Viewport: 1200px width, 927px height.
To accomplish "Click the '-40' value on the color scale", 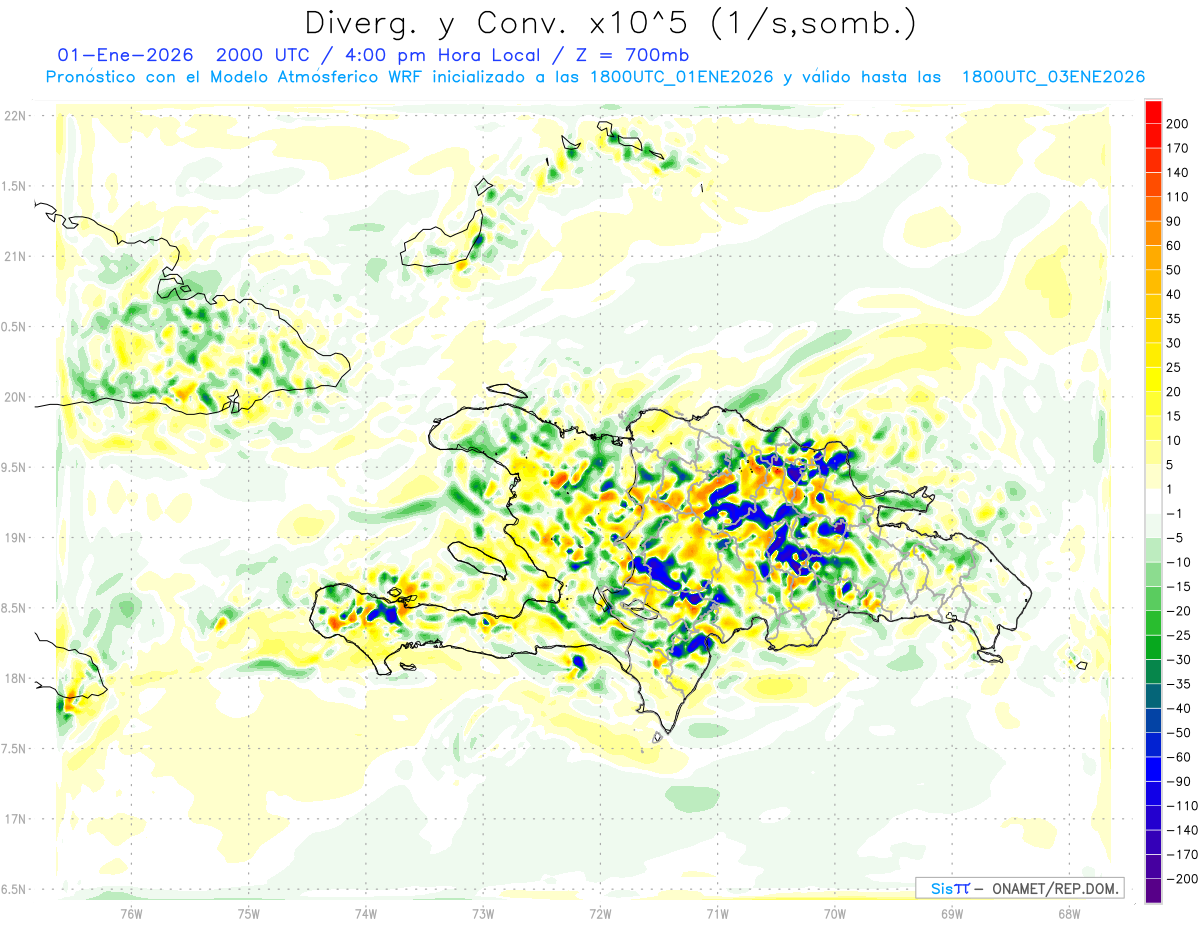I will coord(1178,708).
